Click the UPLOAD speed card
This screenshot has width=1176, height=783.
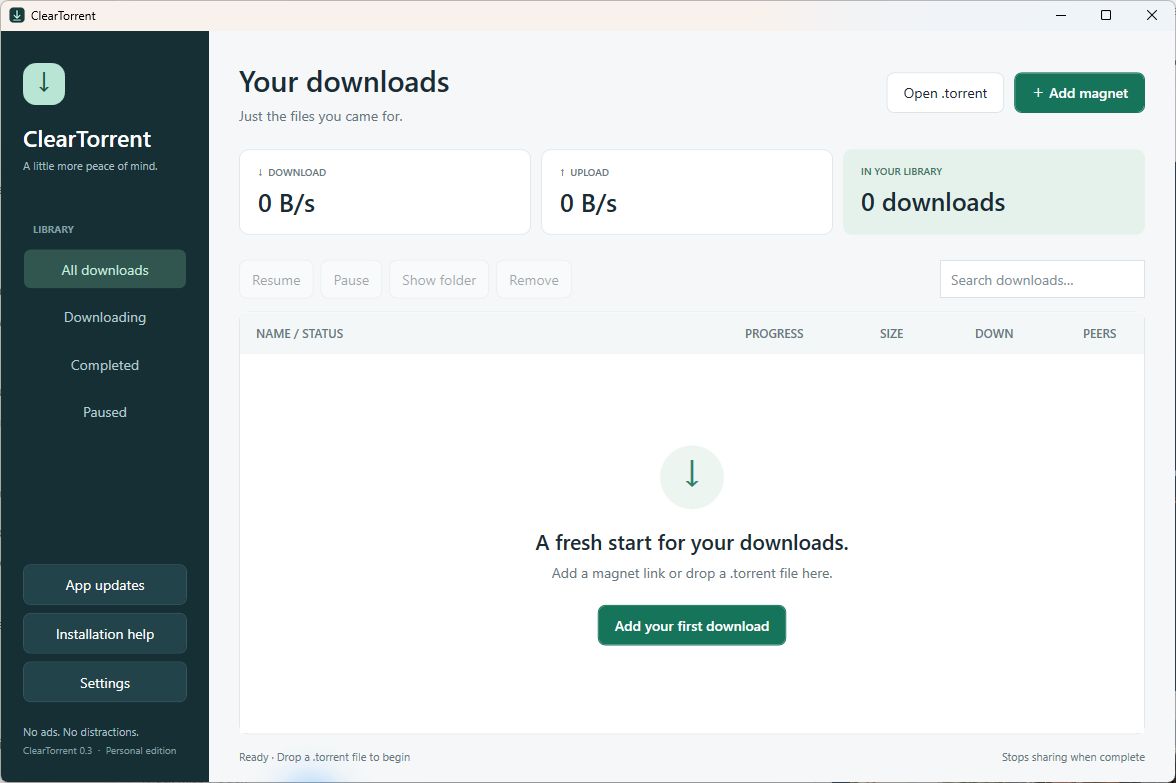click(x=687, y=192)
